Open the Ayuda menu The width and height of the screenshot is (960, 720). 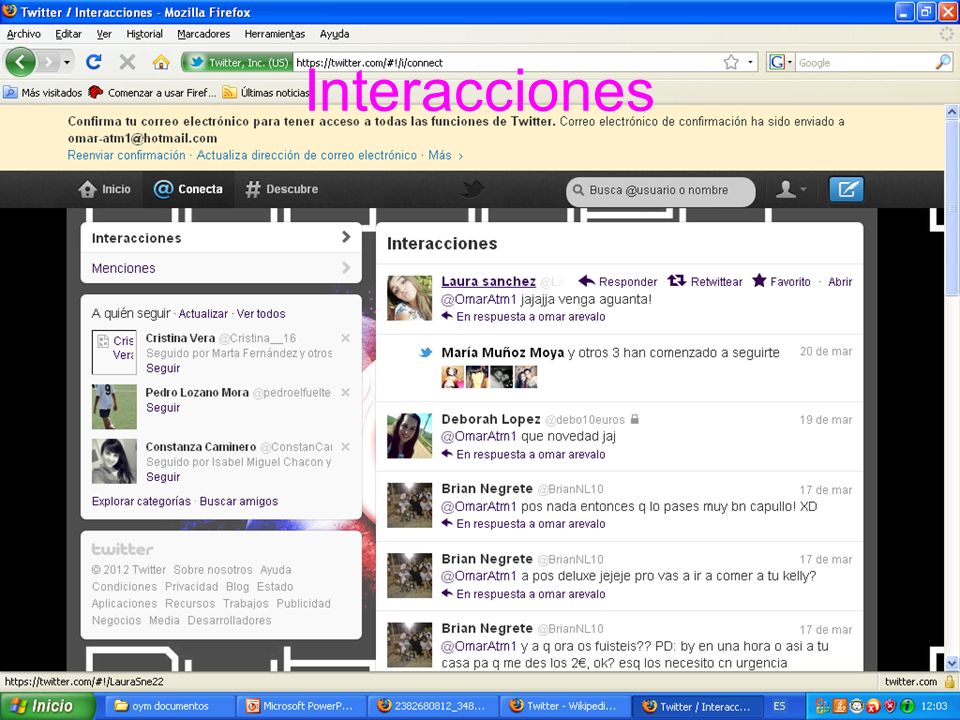tap(334, 34)
